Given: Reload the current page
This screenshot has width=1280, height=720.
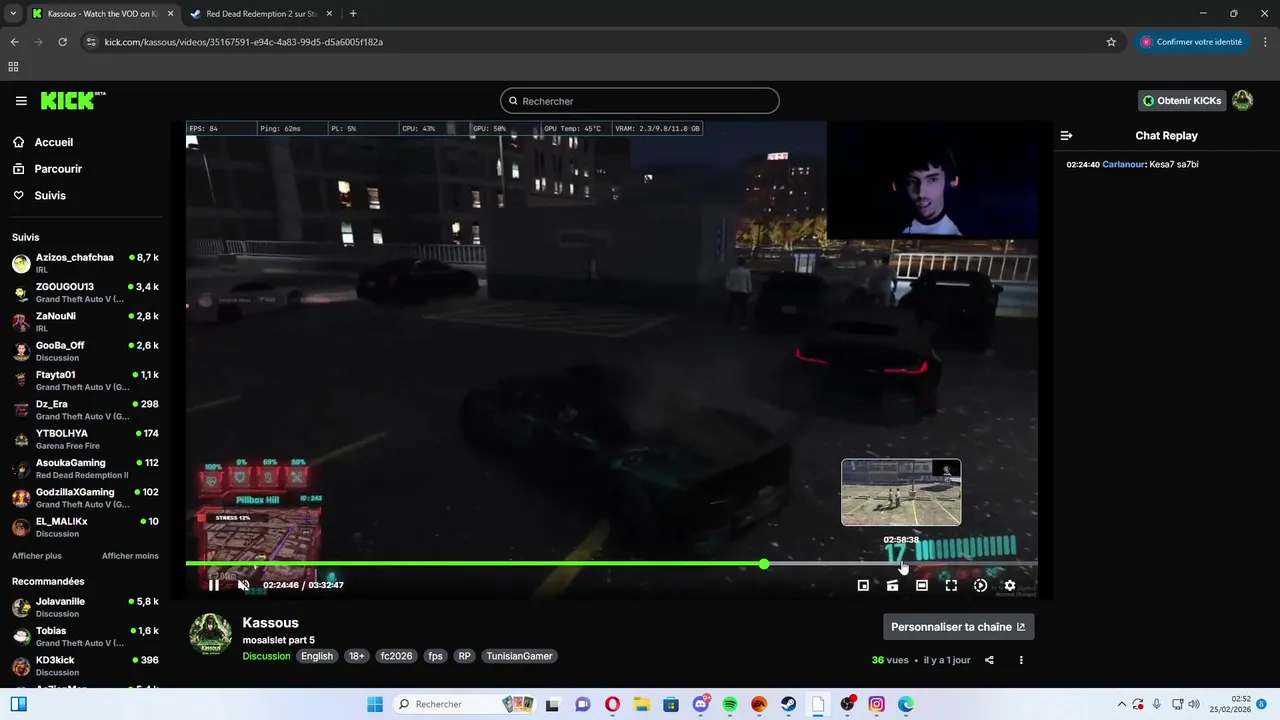Looking at the screenshot, I should (62, 42).
